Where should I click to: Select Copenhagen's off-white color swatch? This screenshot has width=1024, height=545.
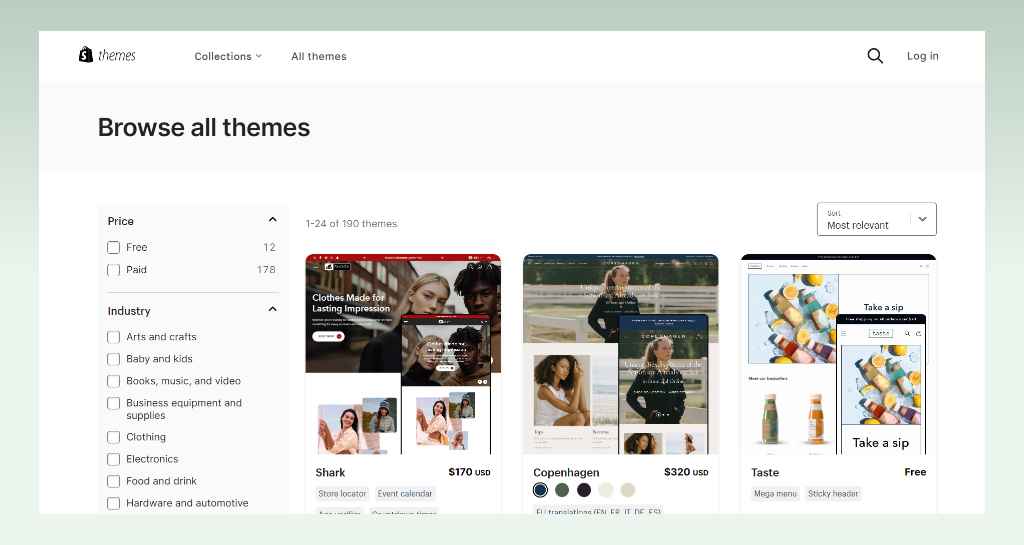606,490
